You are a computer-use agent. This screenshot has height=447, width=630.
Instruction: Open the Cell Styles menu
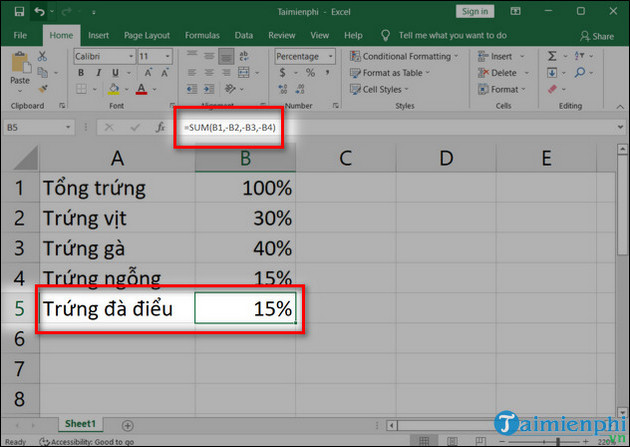387,89
